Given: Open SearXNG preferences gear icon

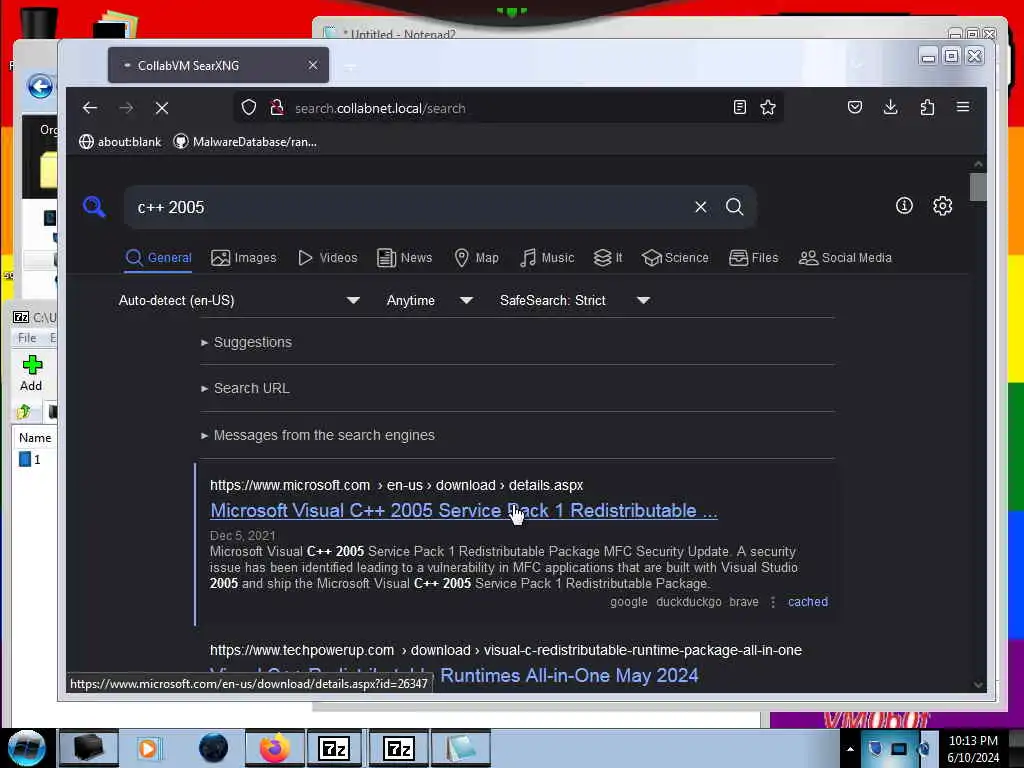Looking at the screenshot, I should point(942,206).
